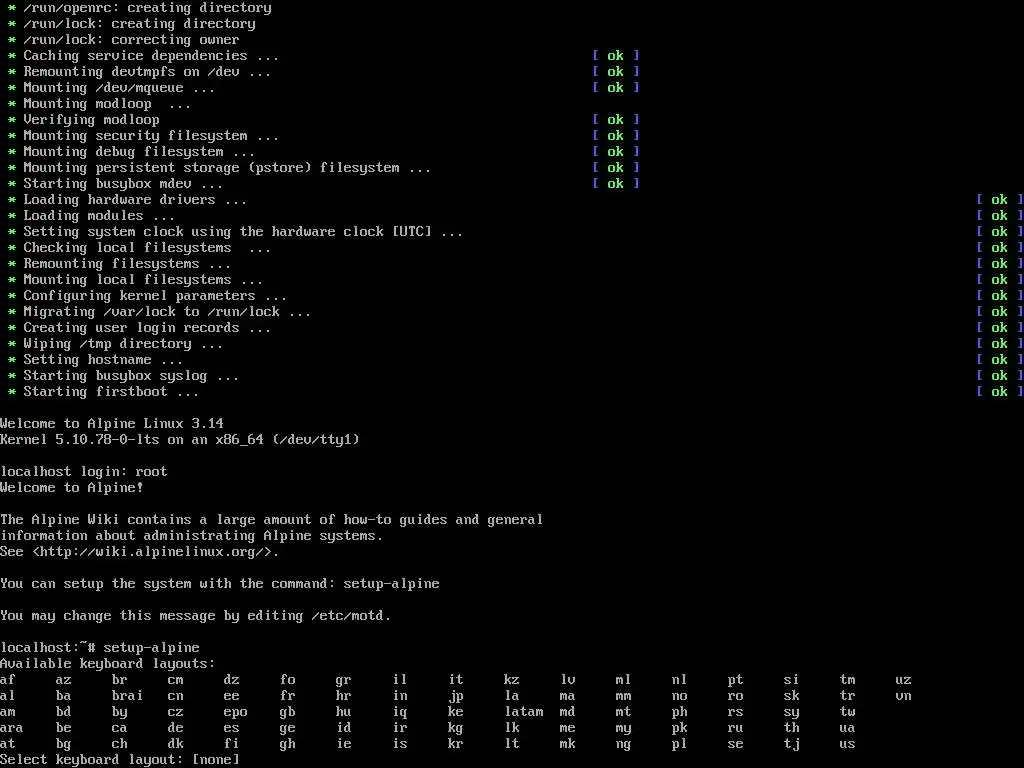Click 'Welcome to Alpine Linux 3.14' line
1024x768 pixels.
[x=112, y=424]
